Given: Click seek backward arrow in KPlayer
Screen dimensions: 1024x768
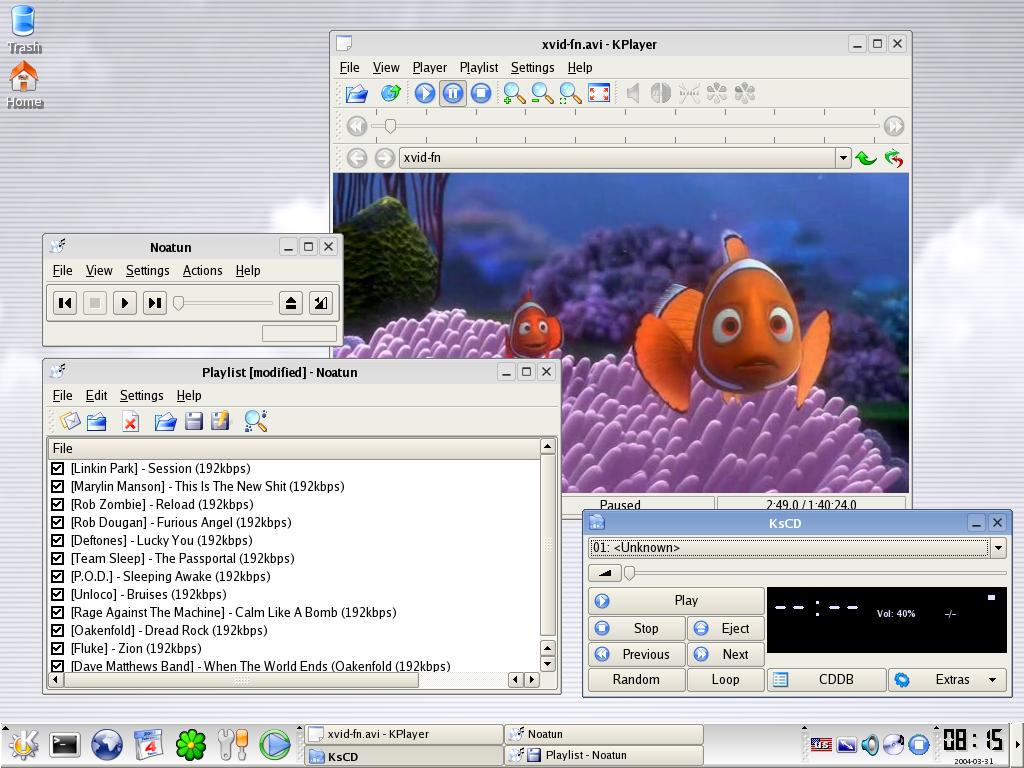Looking at the screenshot, I should [x=357, y=125].
